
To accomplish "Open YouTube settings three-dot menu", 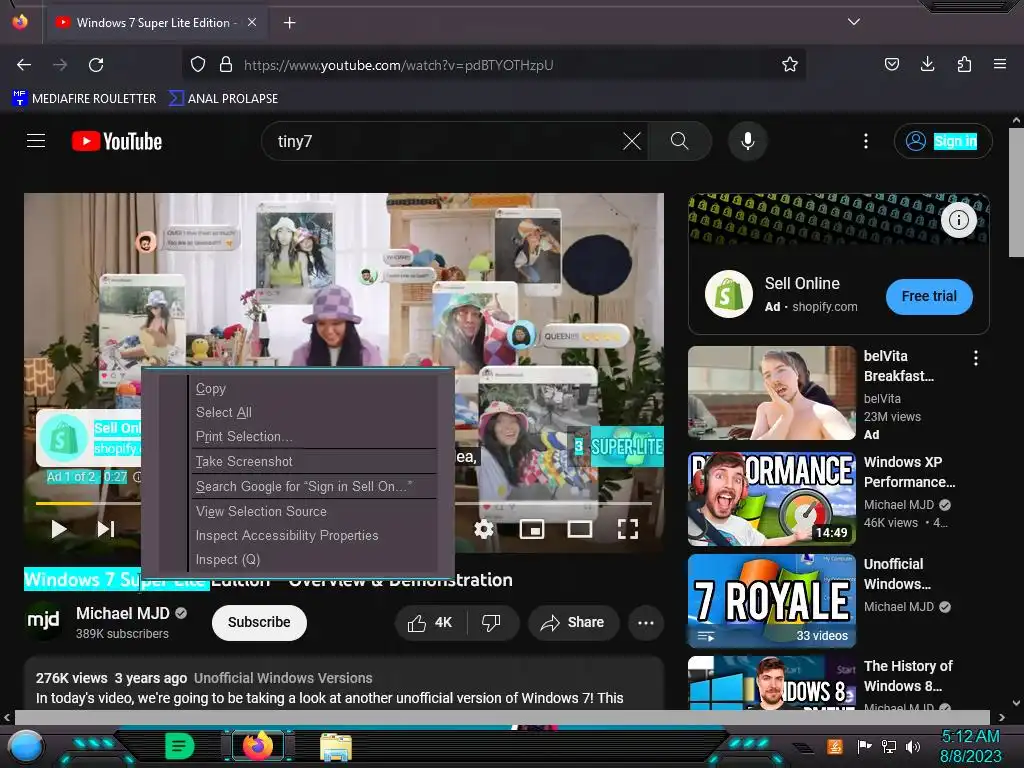I will pos(866,141).
